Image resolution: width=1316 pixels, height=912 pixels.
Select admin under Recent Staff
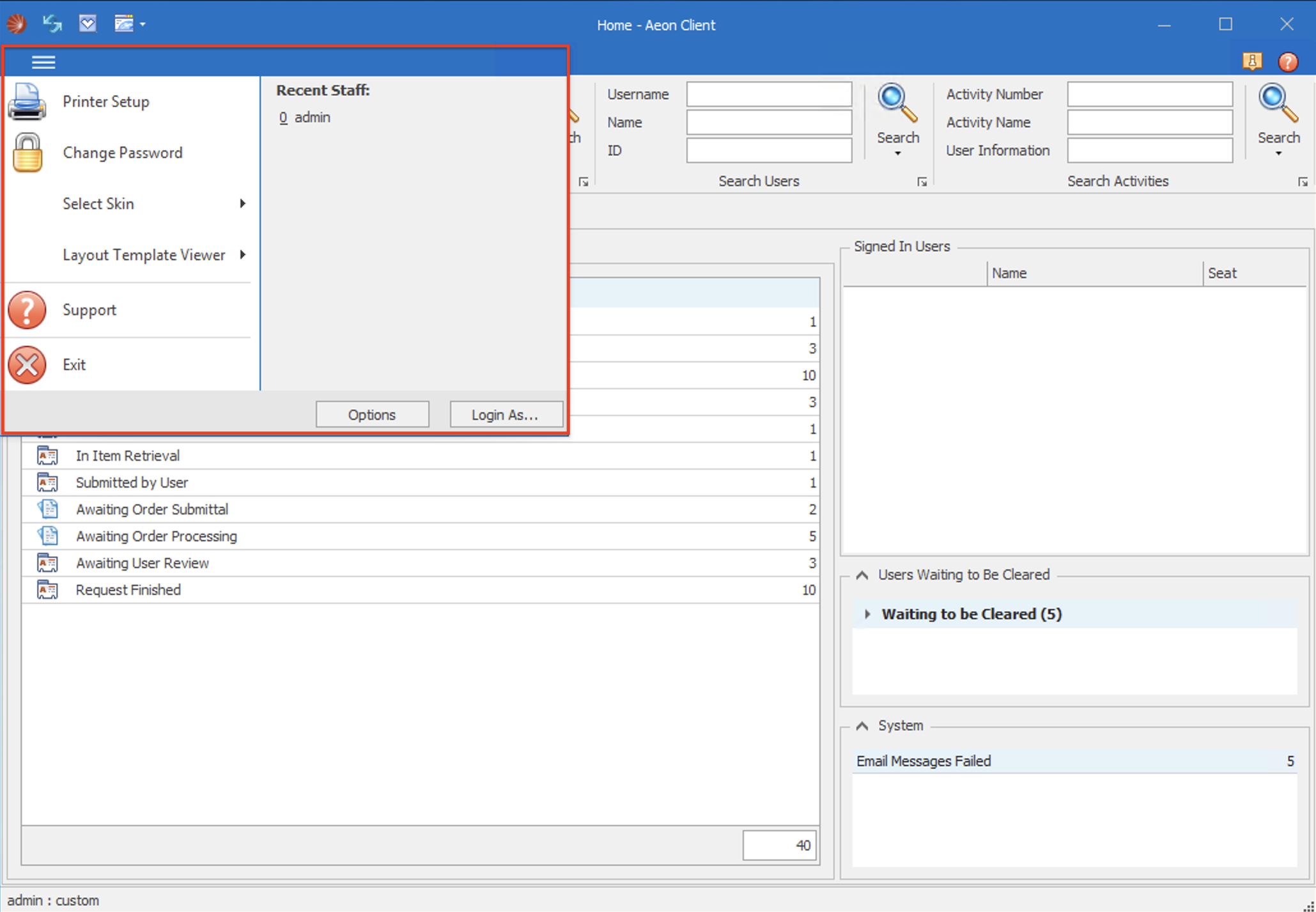point(312,118)
